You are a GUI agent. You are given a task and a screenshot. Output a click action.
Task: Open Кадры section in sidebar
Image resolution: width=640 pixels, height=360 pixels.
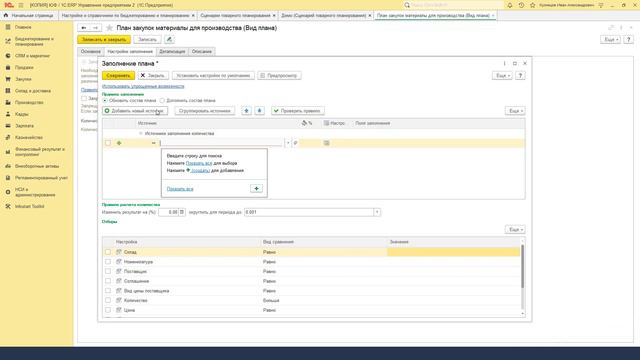tap(22, 114)
